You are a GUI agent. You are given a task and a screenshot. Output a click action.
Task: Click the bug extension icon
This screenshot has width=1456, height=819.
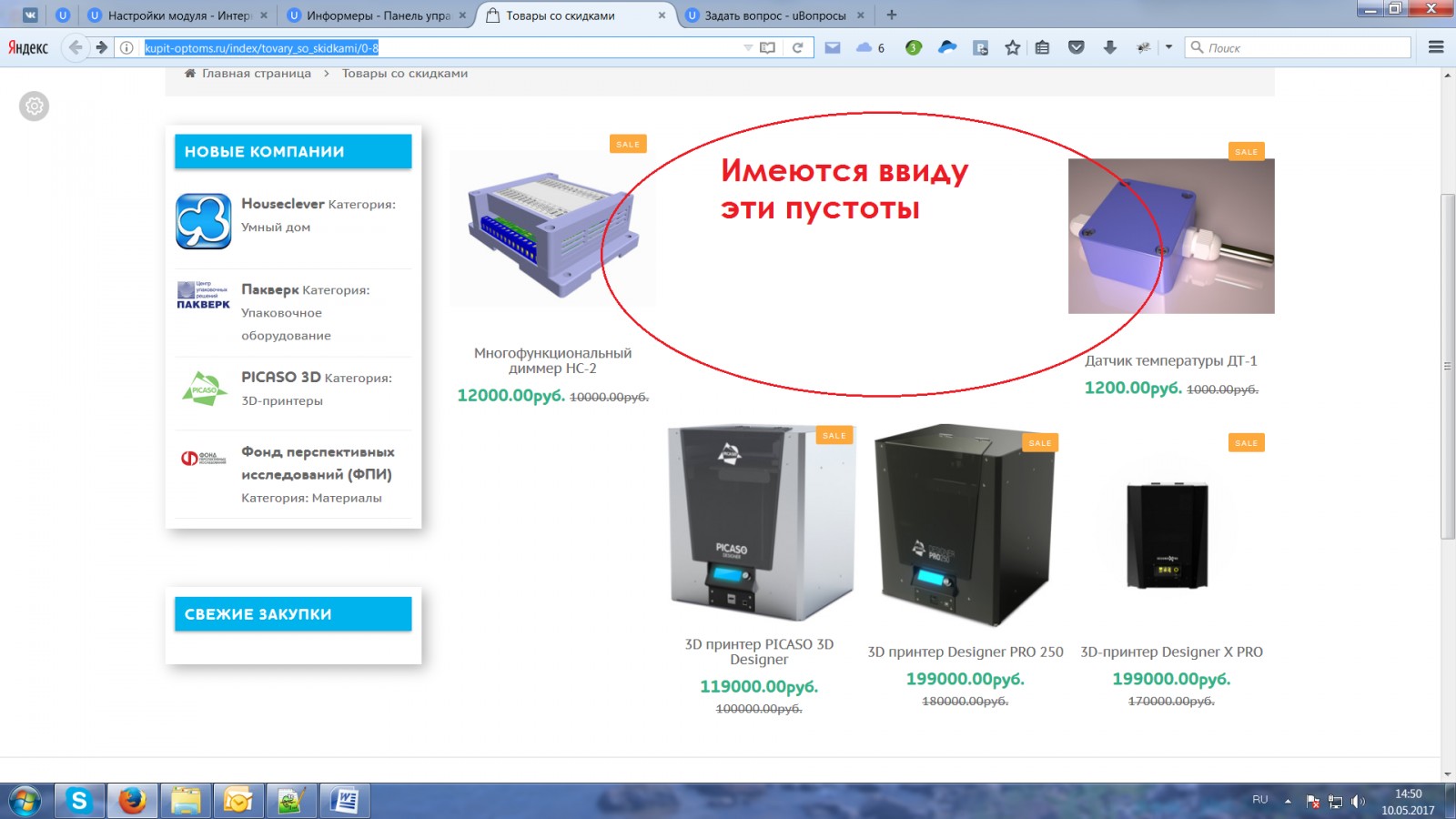(1144, 47)
